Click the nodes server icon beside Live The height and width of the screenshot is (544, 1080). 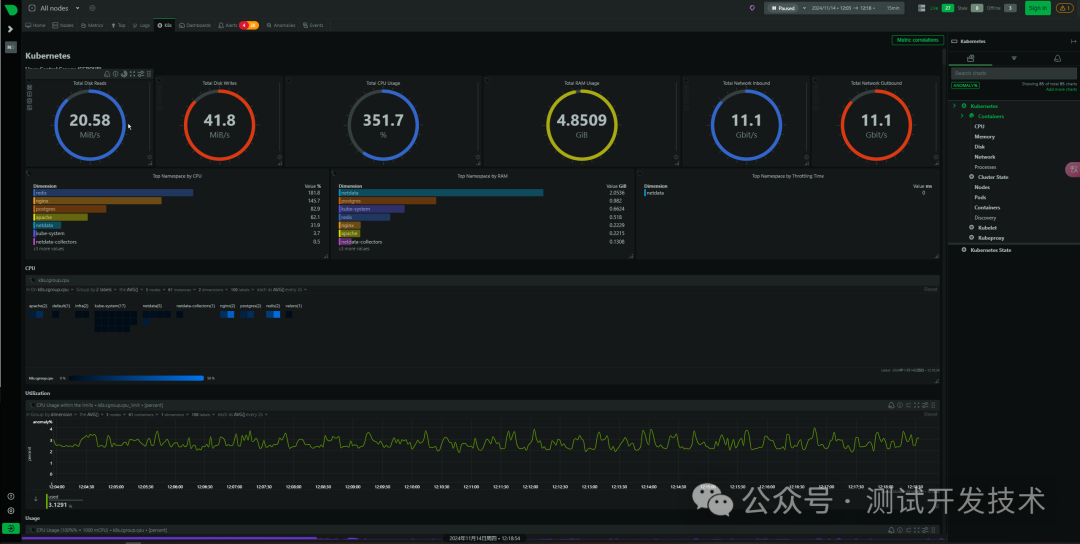point(922,8)
